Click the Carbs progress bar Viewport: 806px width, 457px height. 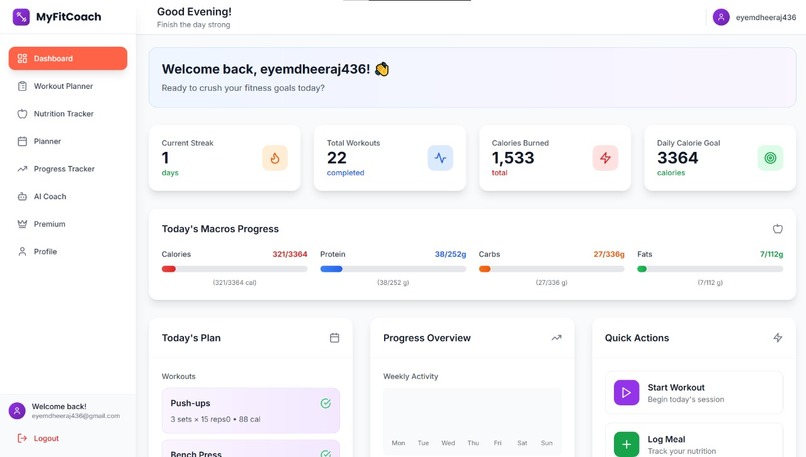click(x=552, y=269)
